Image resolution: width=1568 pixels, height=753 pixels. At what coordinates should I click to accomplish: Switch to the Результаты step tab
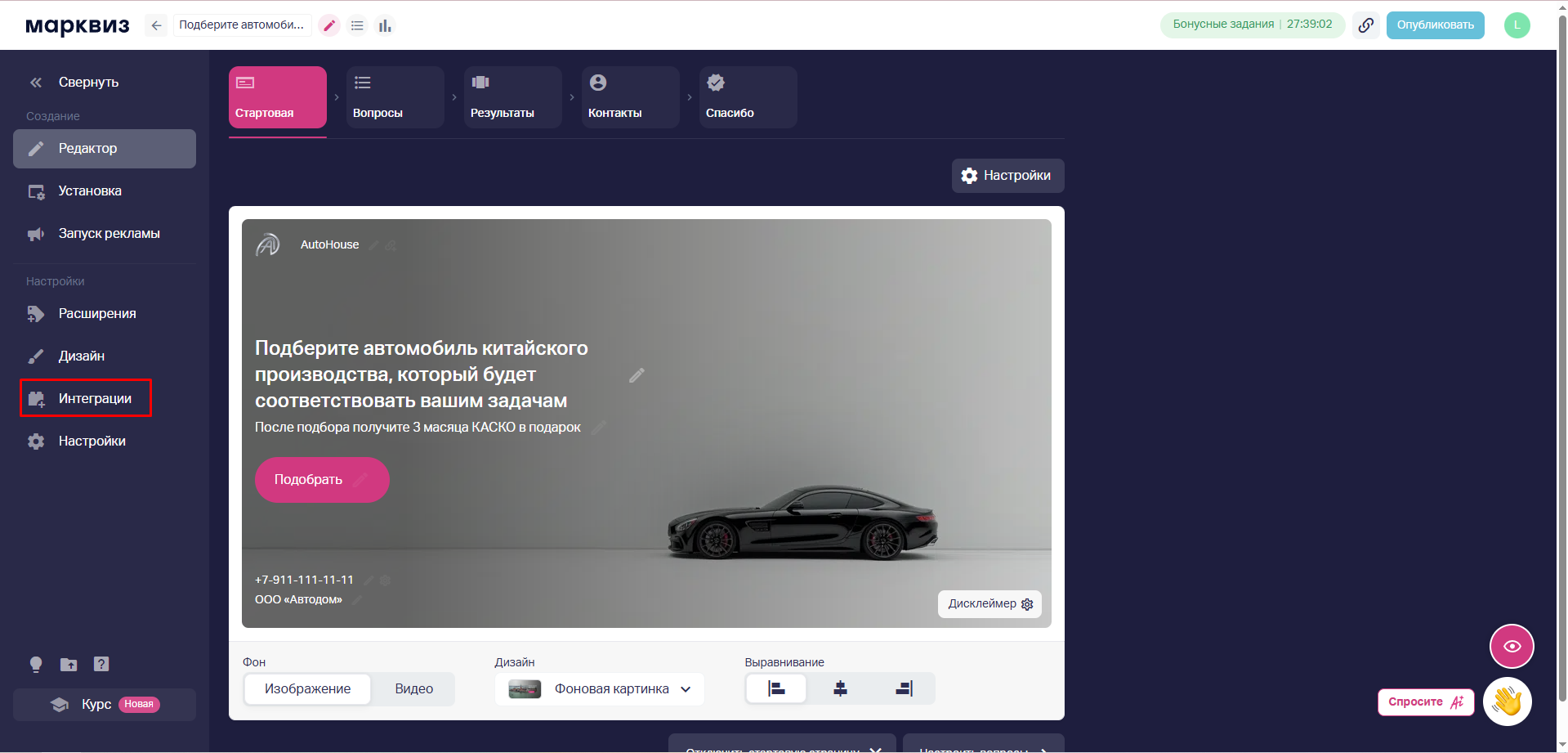[x=513, y=97]
